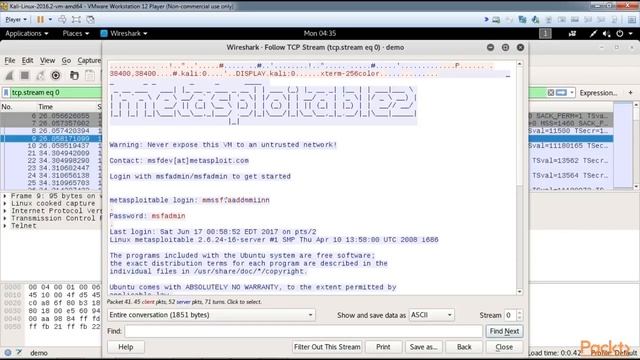The height and width of the screenshot is (360, 640).
Task: Click the stop capture square icon
Action: coord(25,76)
